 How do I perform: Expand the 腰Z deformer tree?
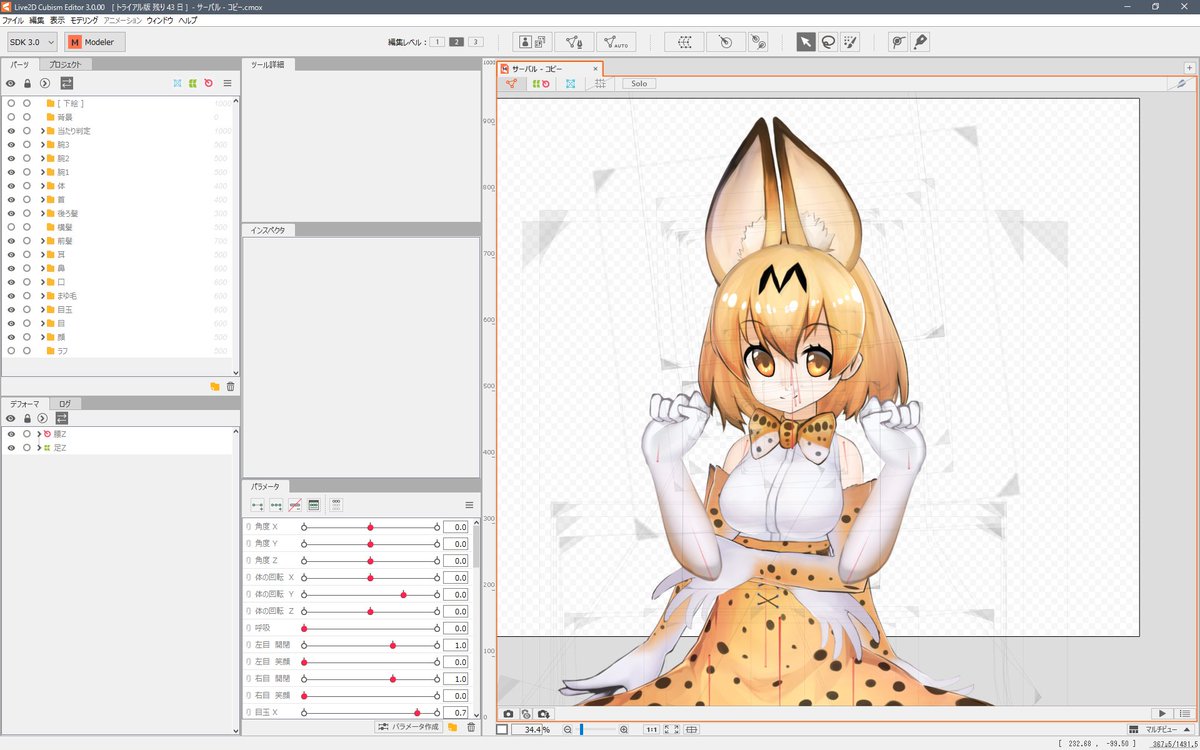(38, 434)
